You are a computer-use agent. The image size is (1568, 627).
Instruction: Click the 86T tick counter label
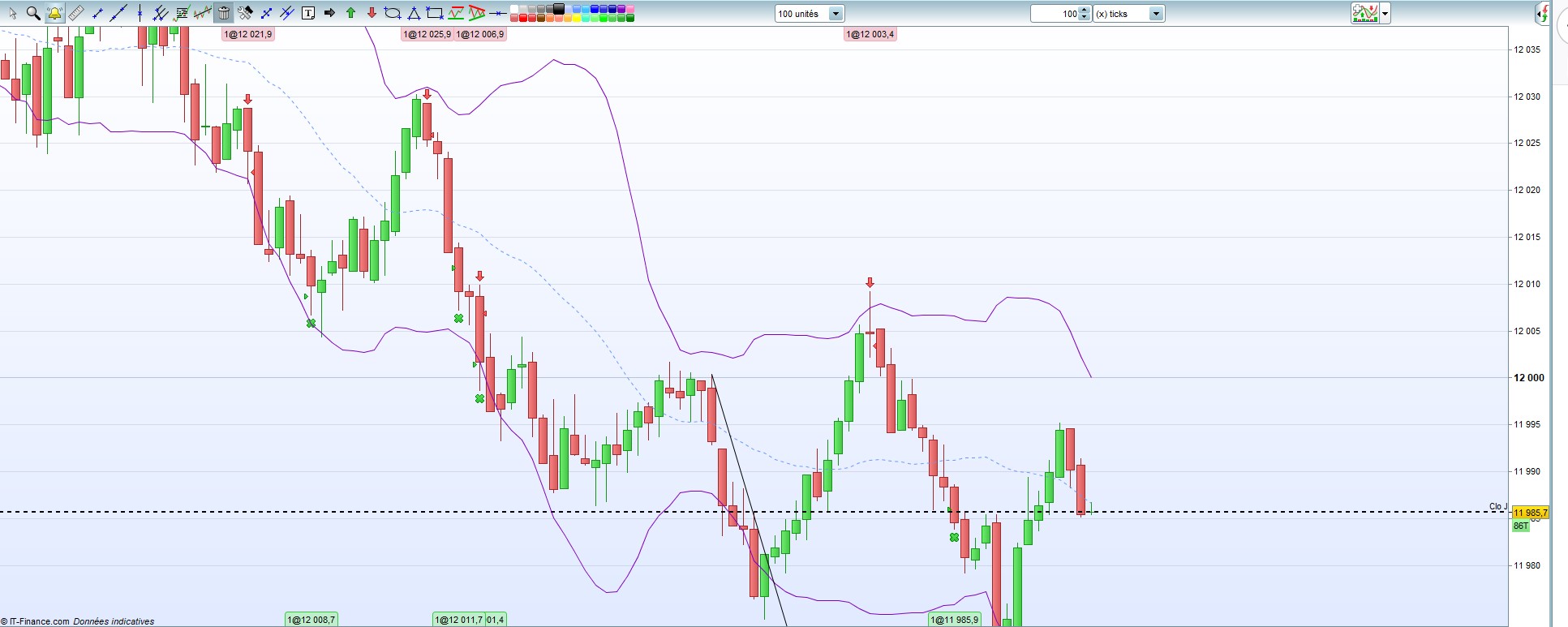pos(1521,526)
